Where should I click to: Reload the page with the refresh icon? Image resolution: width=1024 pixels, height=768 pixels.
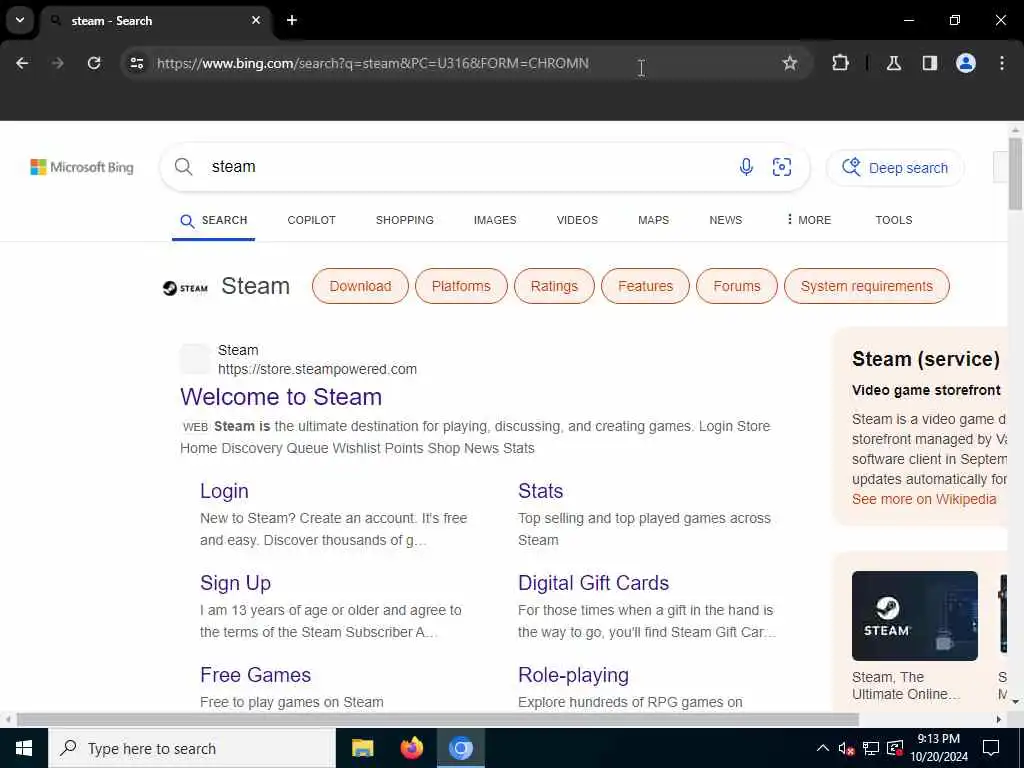tap(94, 63)
